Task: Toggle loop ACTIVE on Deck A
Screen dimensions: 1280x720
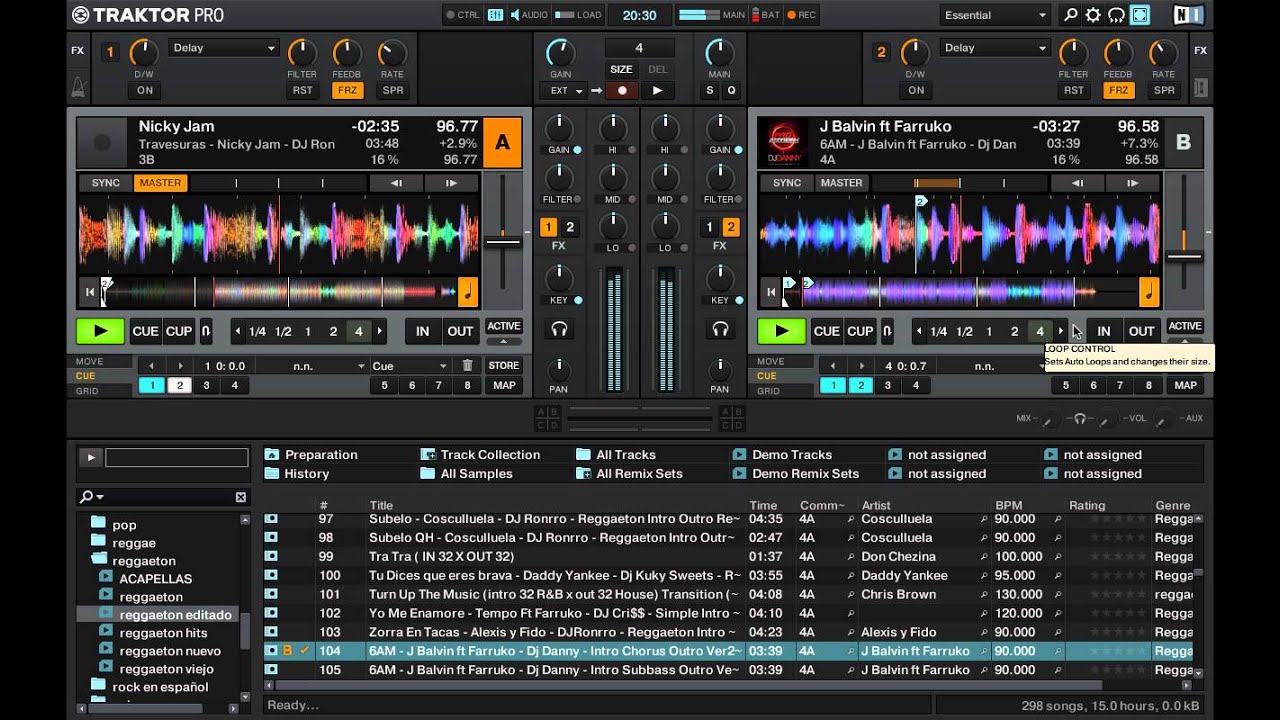Action: [504, 326]
